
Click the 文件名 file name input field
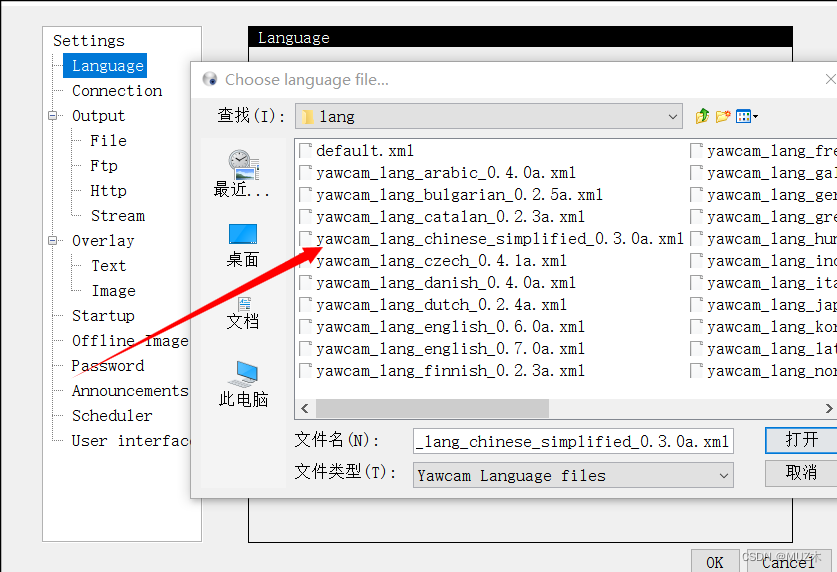click(x=573, y=441)
